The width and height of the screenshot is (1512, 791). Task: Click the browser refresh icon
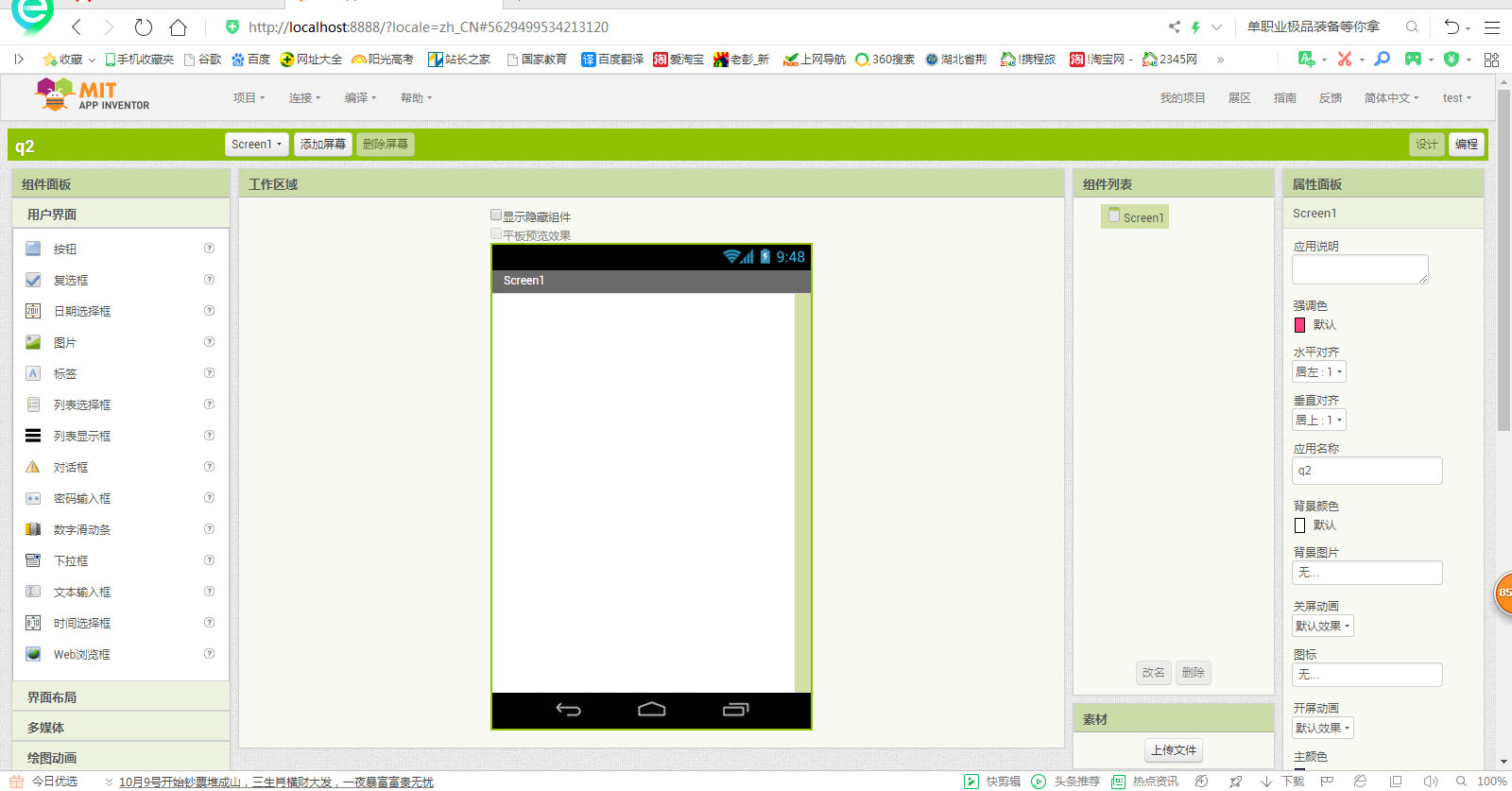(x=143, y=26)
